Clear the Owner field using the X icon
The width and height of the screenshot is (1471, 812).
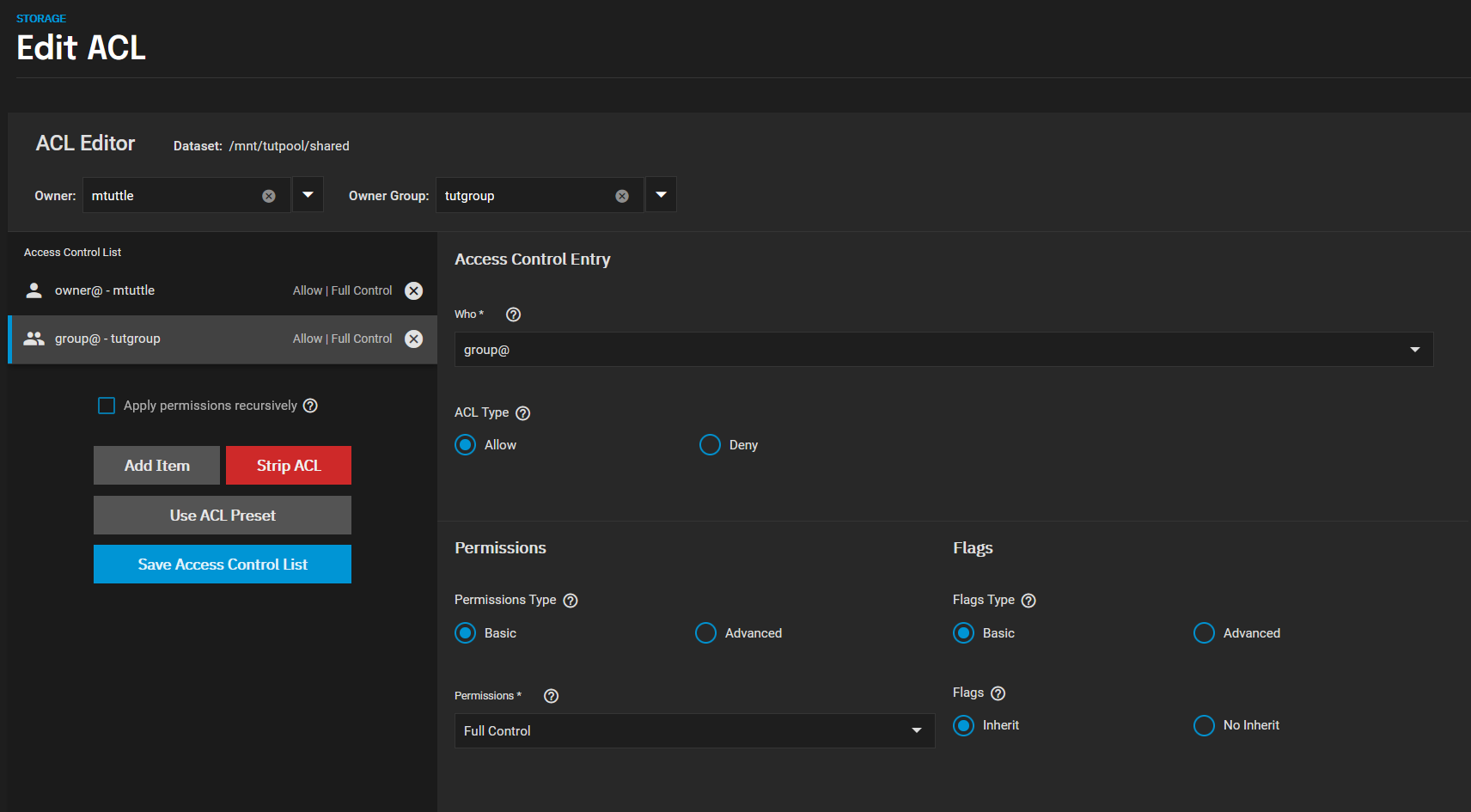click(269, 195)
